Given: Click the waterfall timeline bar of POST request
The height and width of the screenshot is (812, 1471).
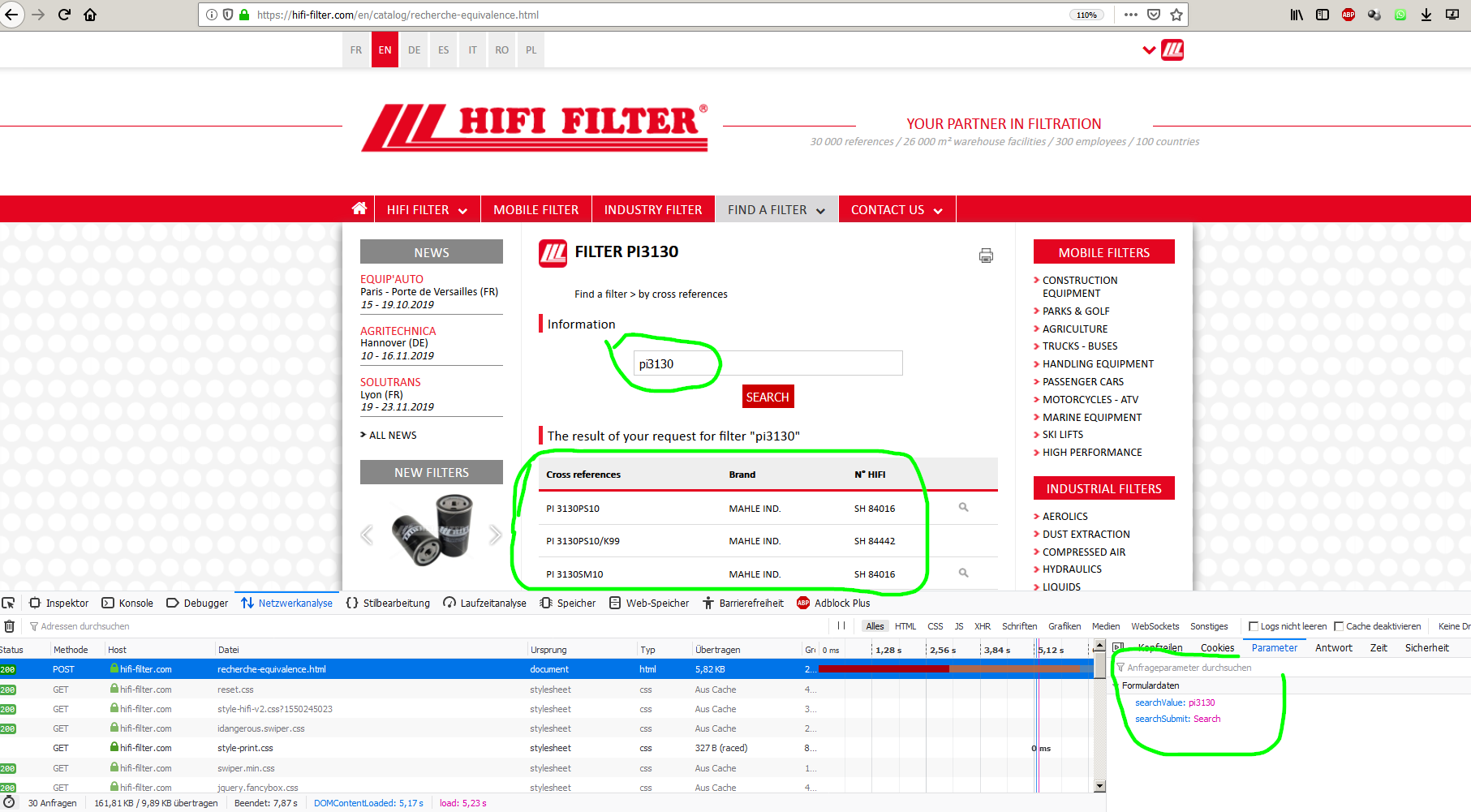Looking at the screenshot, I should 955,669.
